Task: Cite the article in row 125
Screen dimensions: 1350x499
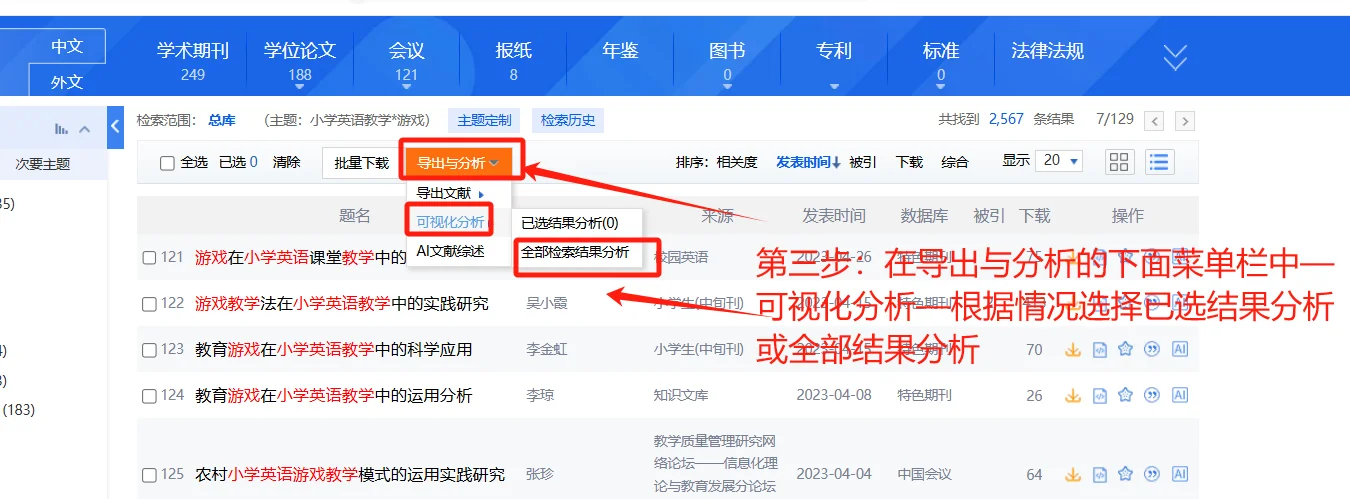Action: [1152, 474]
